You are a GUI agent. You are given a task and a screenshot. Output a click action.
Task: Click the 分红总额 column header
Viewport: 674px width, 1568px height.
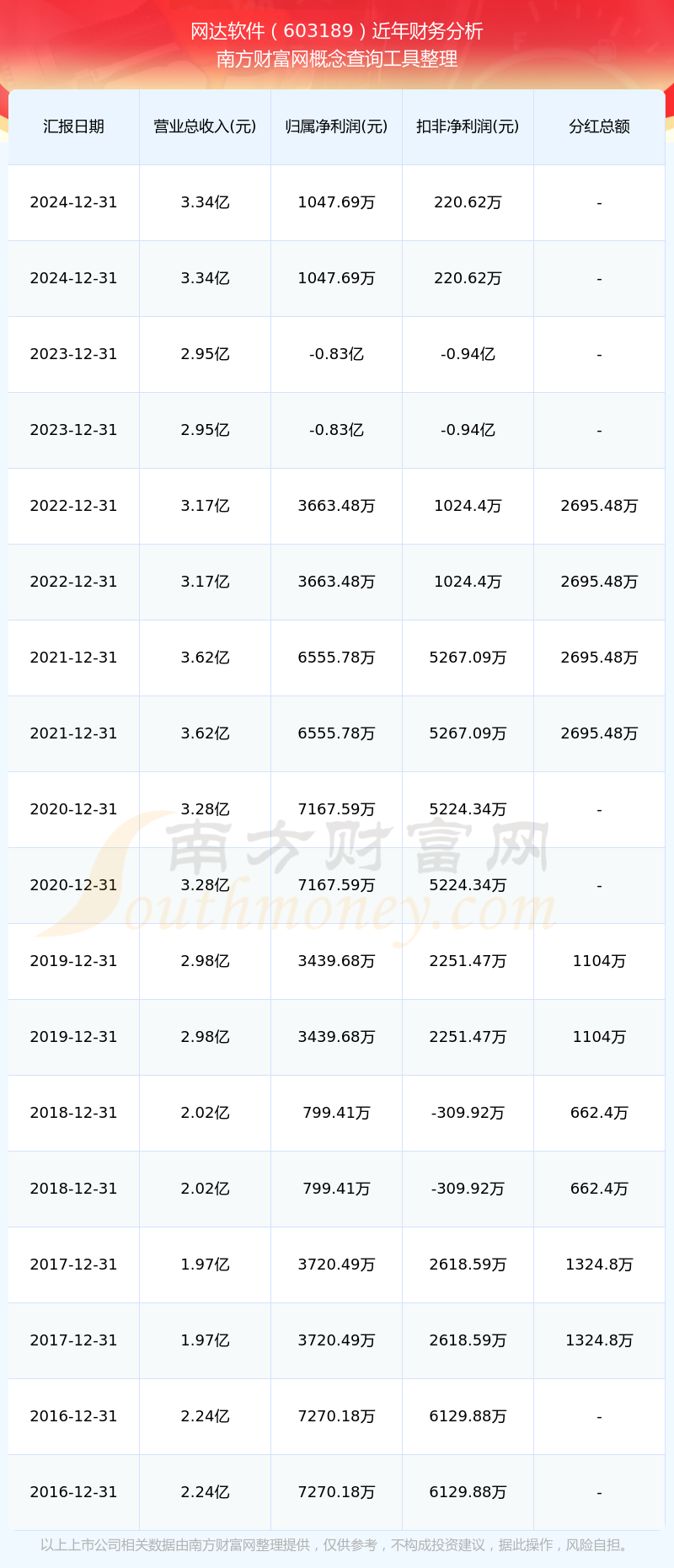(x=599, y=126)
